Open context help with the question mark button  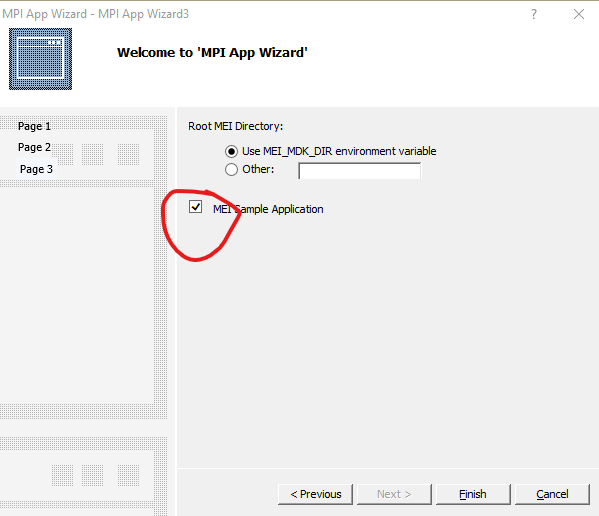(534, 15)
